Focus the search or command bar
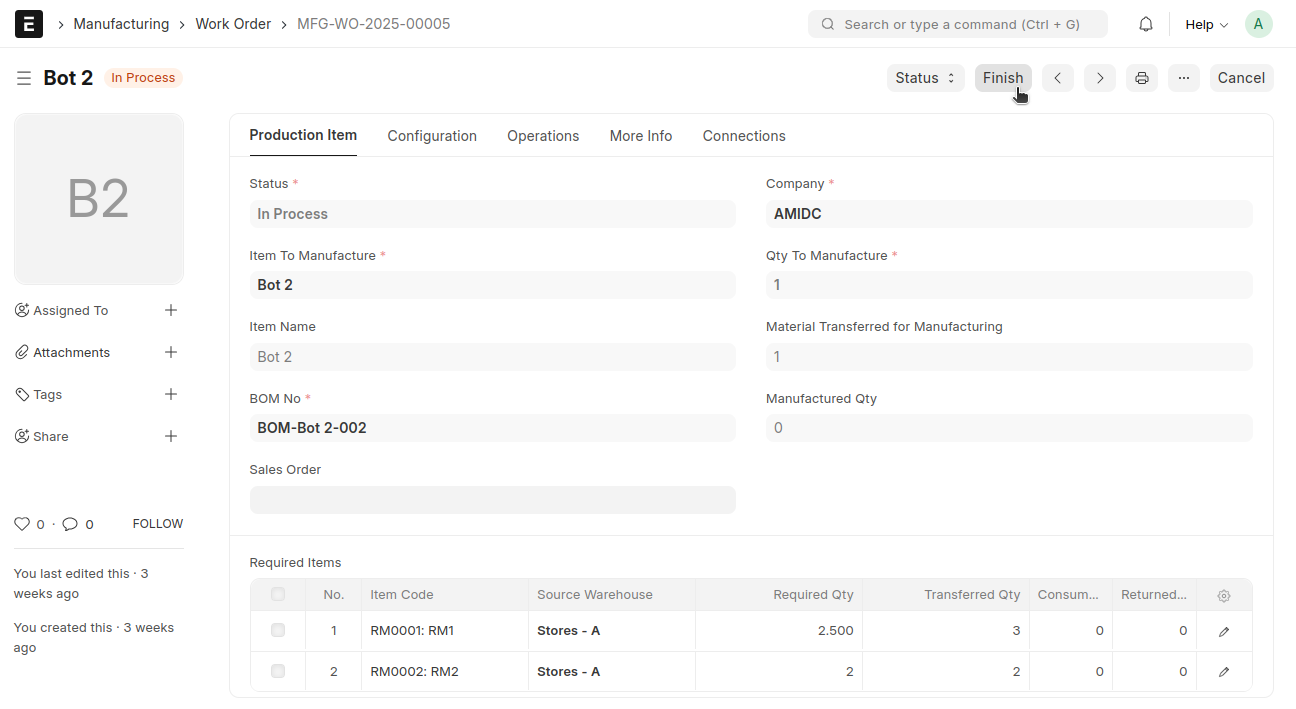The height and width of the screenshot is (709, 1296). tap(958, 24)
